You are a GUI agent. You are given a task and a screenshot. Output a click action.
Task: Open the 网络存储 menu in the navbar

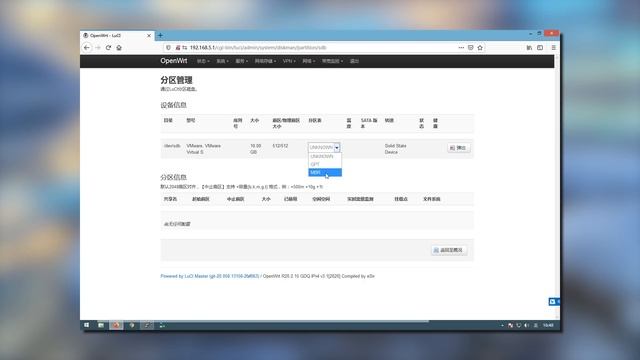265,61
